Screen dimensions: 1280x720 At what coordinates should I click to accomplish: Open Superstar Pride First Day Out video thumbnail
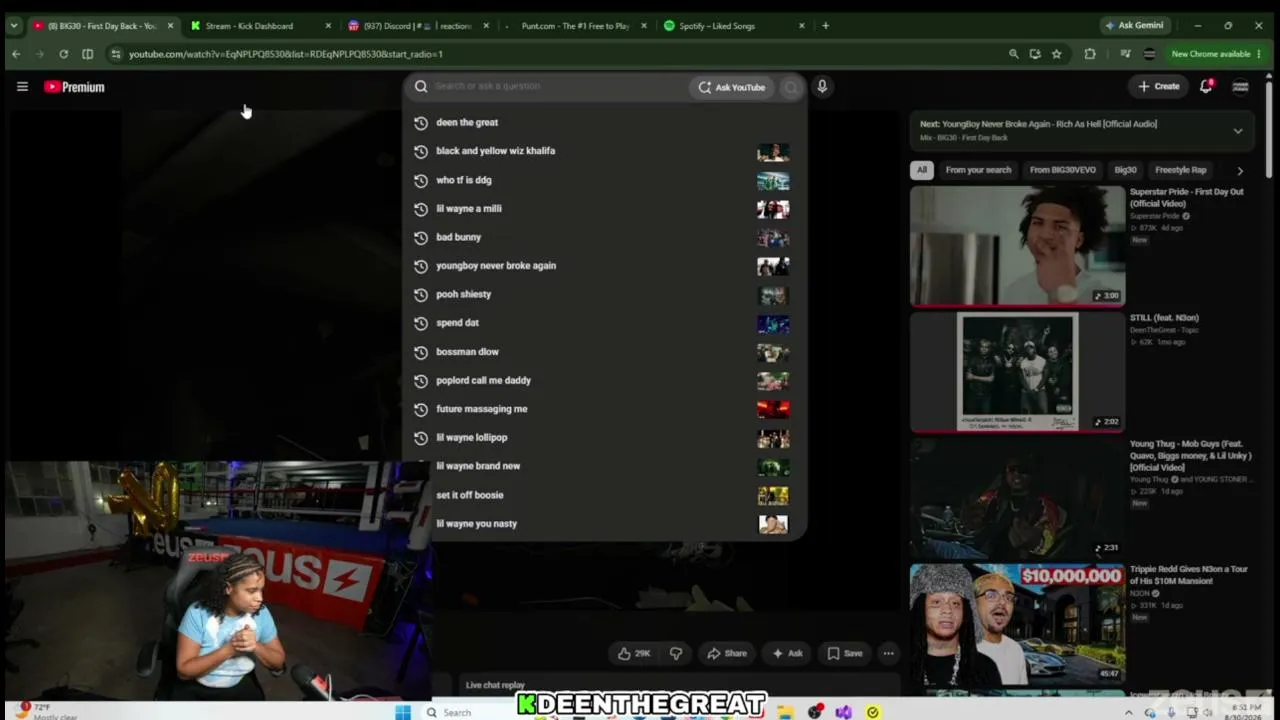pos(1017,246)
